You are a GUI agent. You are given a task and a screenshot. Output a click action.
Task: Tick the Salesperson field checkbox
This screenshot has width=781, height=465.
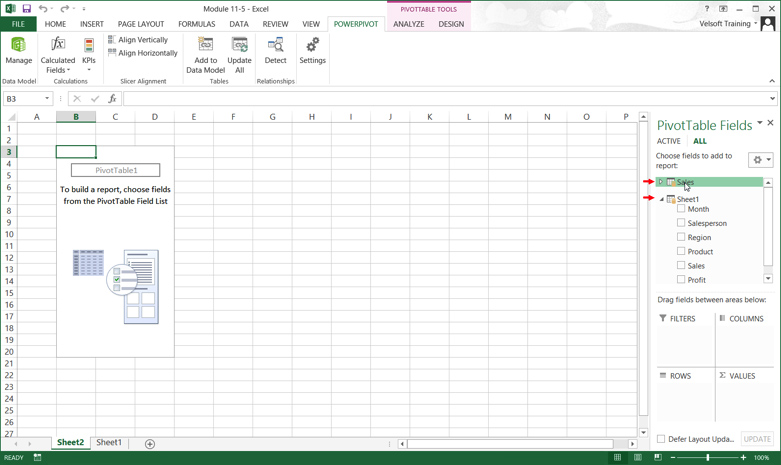coord(681,223)
